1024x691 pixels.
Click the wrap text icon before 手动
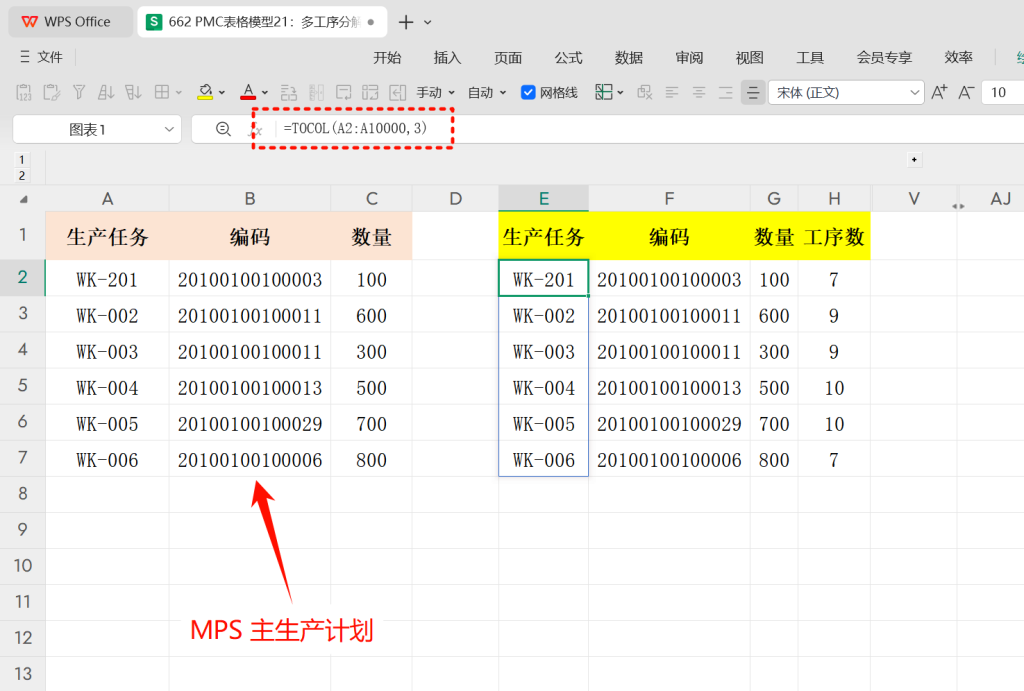[398, 93]
